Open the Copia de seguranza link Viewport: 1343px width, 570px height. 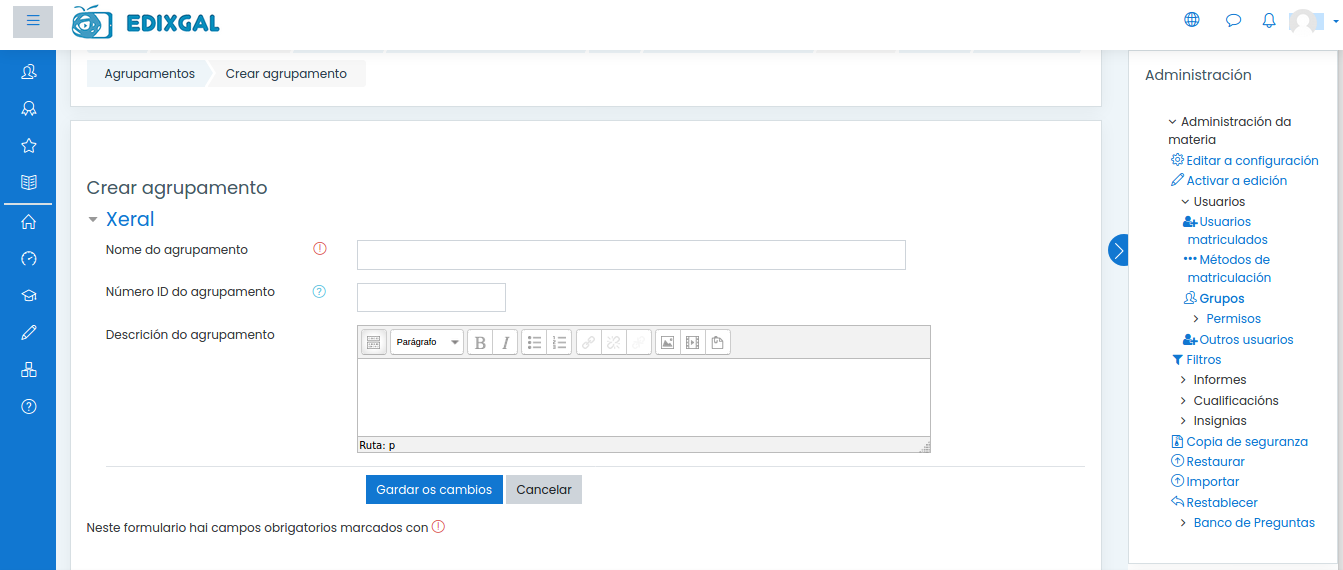[1246, 441]
